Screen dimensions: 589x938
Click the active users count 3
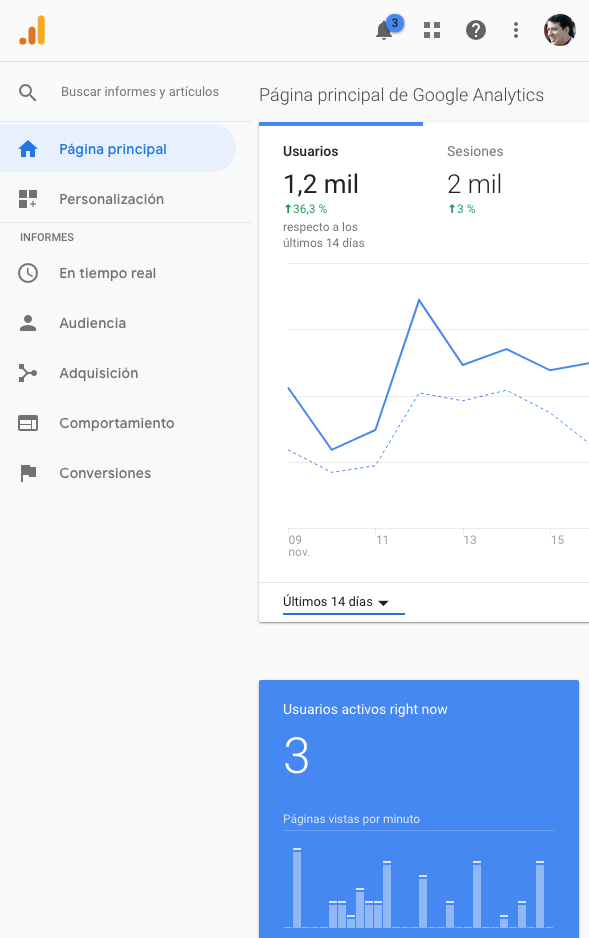point(296,756)
